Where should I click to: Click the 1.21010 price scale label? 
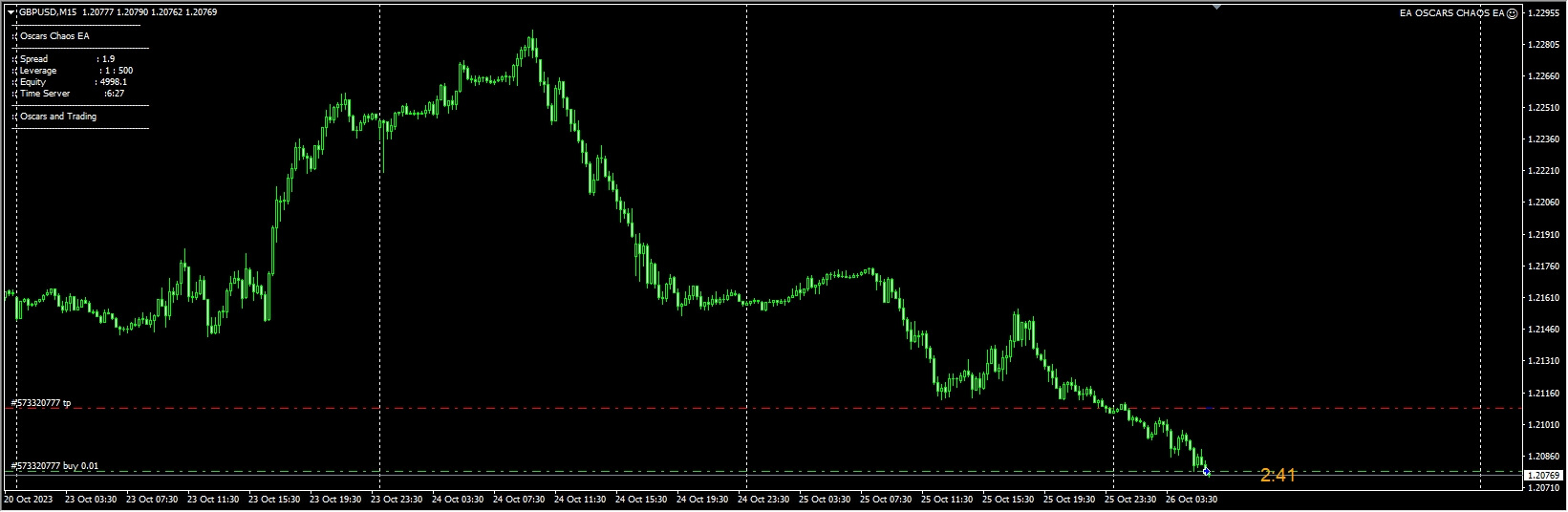[x=1544, y=424]
